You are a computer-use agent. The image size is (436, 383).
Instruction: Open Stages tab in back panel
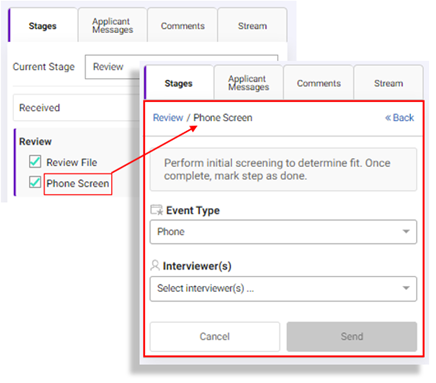(x=43, y=26)
